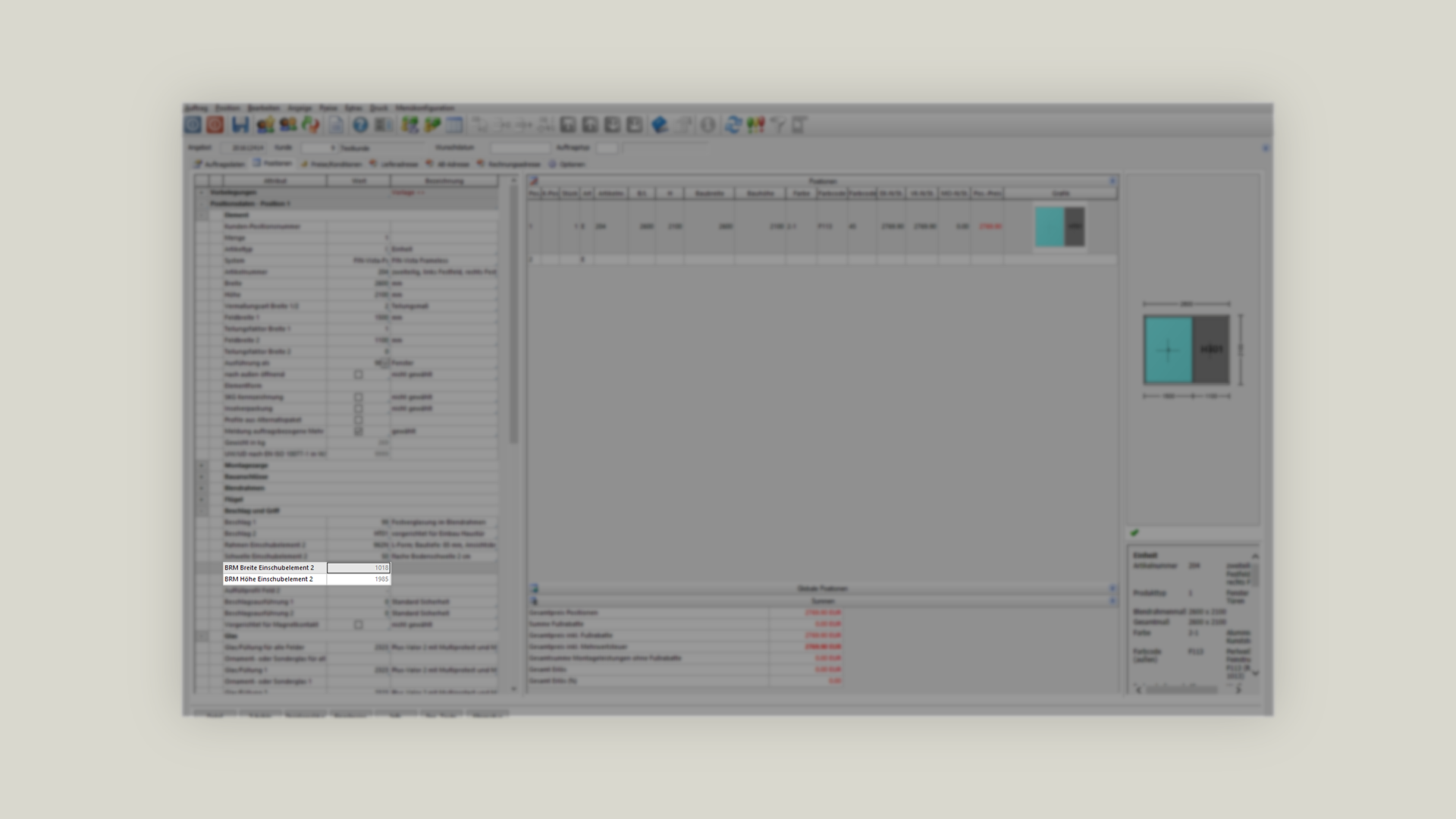Click the blue circular arrows refresh icon
Image resolution: width=1456 pixels, height=819 pixels.
[x=733, y=125]
